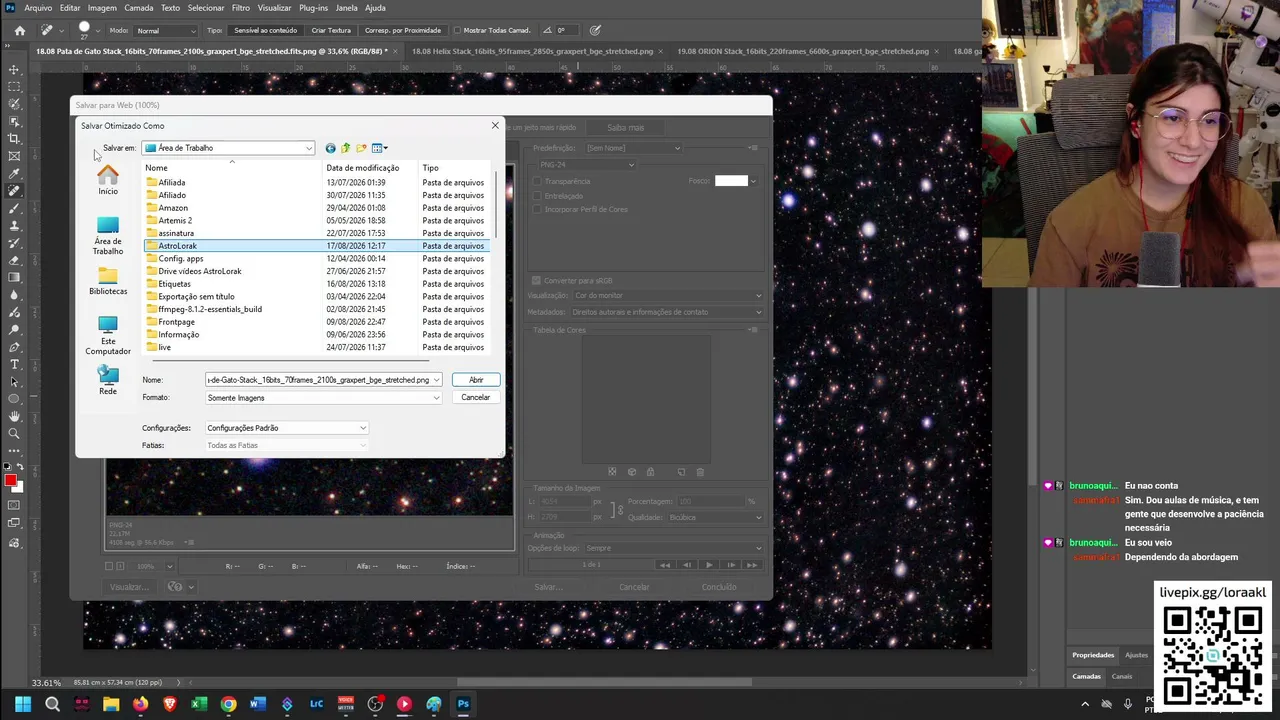
Task: Select the Frame tool
Action: pyautogui.click(x=14, y=156)
